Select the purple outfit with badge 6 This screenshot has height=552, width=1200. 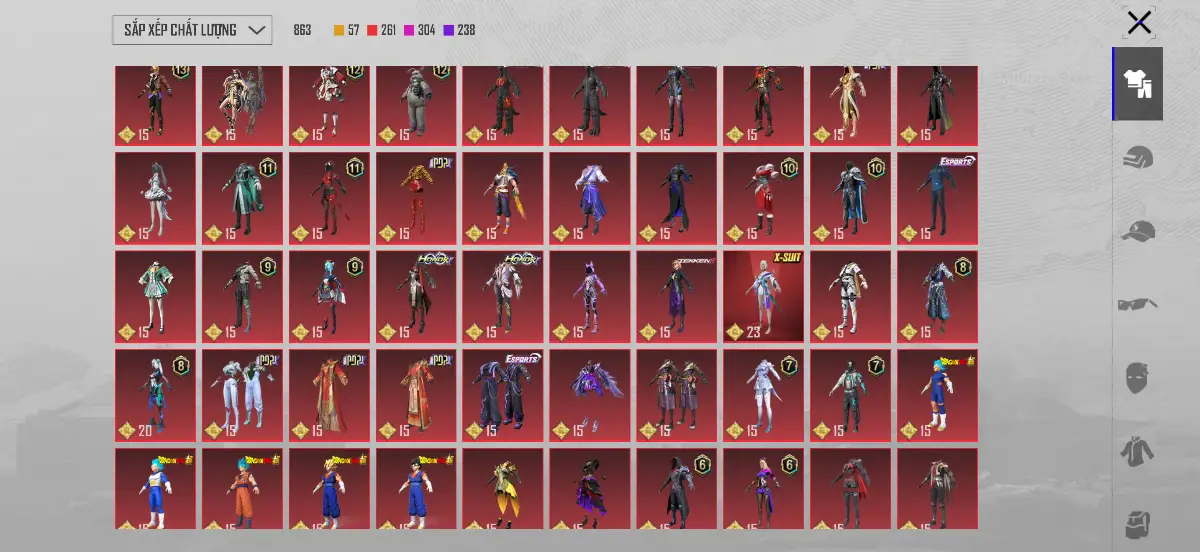coord(763,488)
